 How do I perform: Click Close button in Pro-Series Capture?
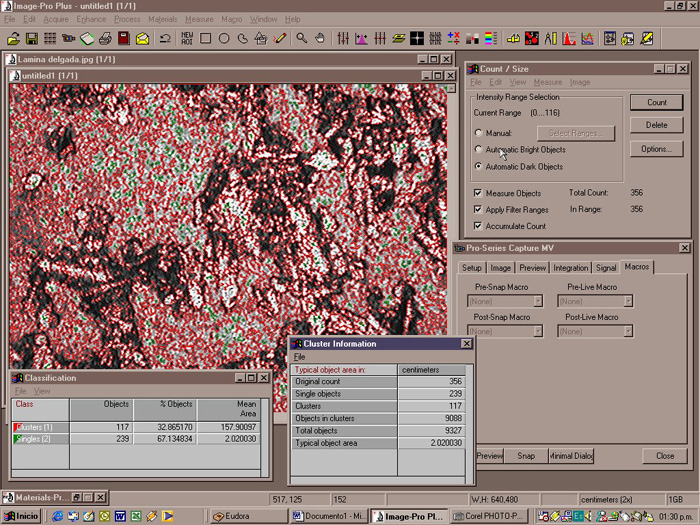coord(665,456)
